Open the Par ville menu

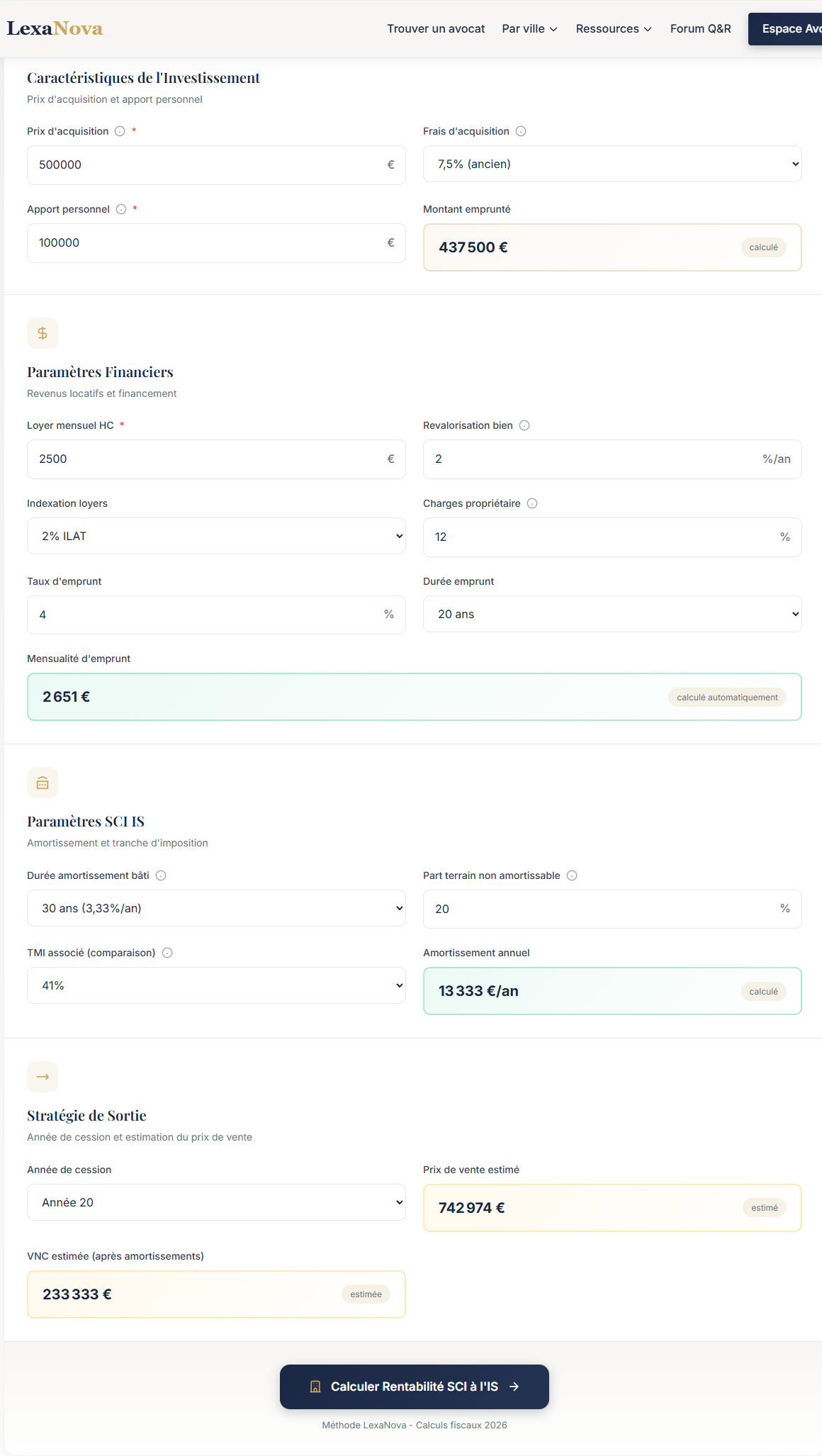(529, 29)
